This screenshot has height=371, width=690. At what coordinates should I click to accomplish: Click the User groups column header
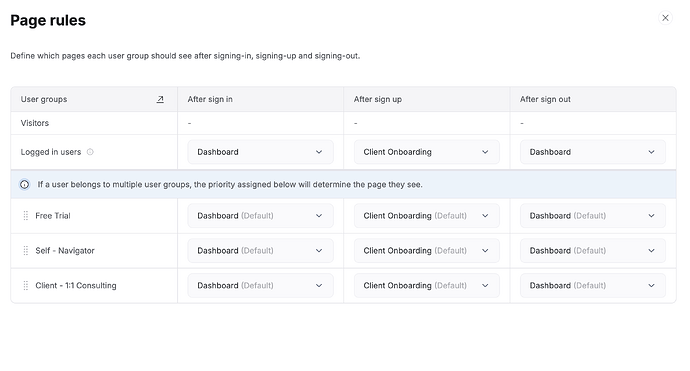[x=44, y=99]
